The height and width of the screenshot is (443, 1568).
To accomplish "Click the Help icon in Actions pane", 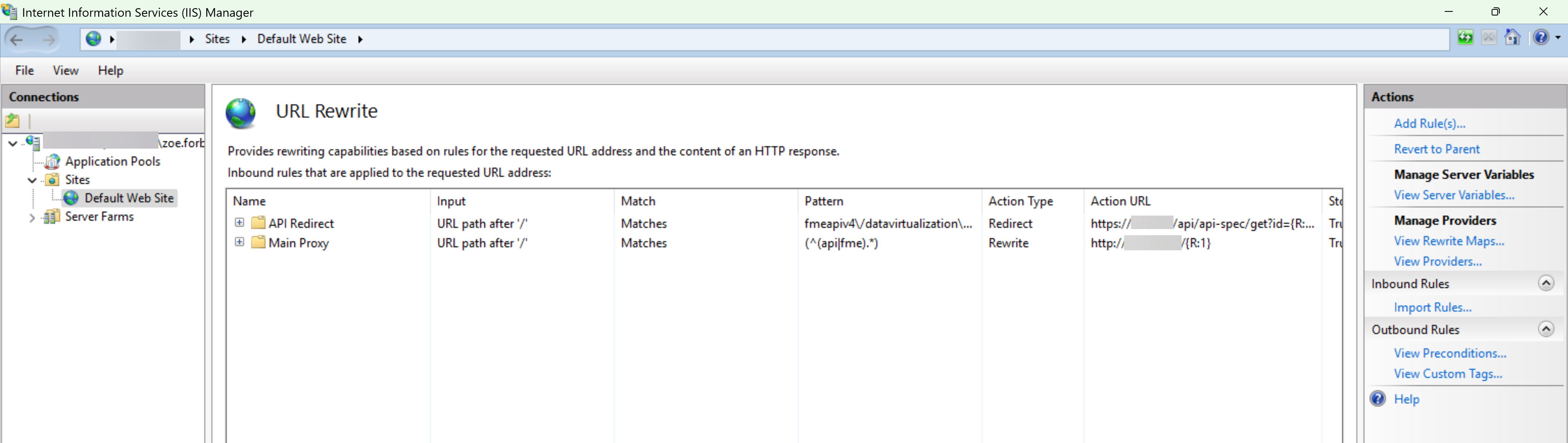I will point(1378,398).
